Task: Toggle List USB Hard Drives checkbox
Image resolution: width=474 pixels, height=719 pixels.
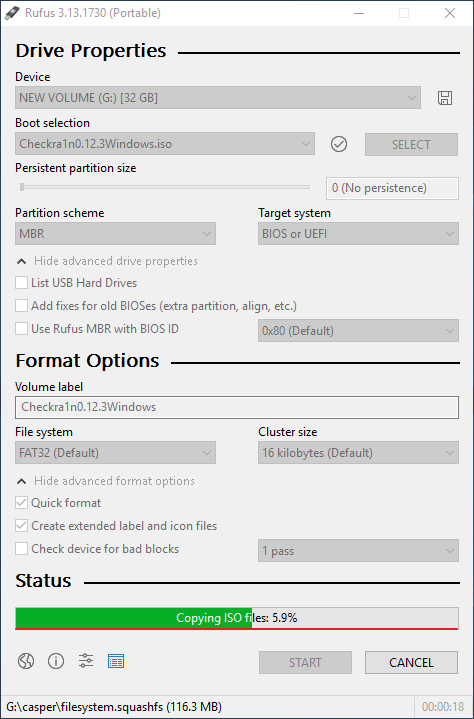Action: pos(22,282)
